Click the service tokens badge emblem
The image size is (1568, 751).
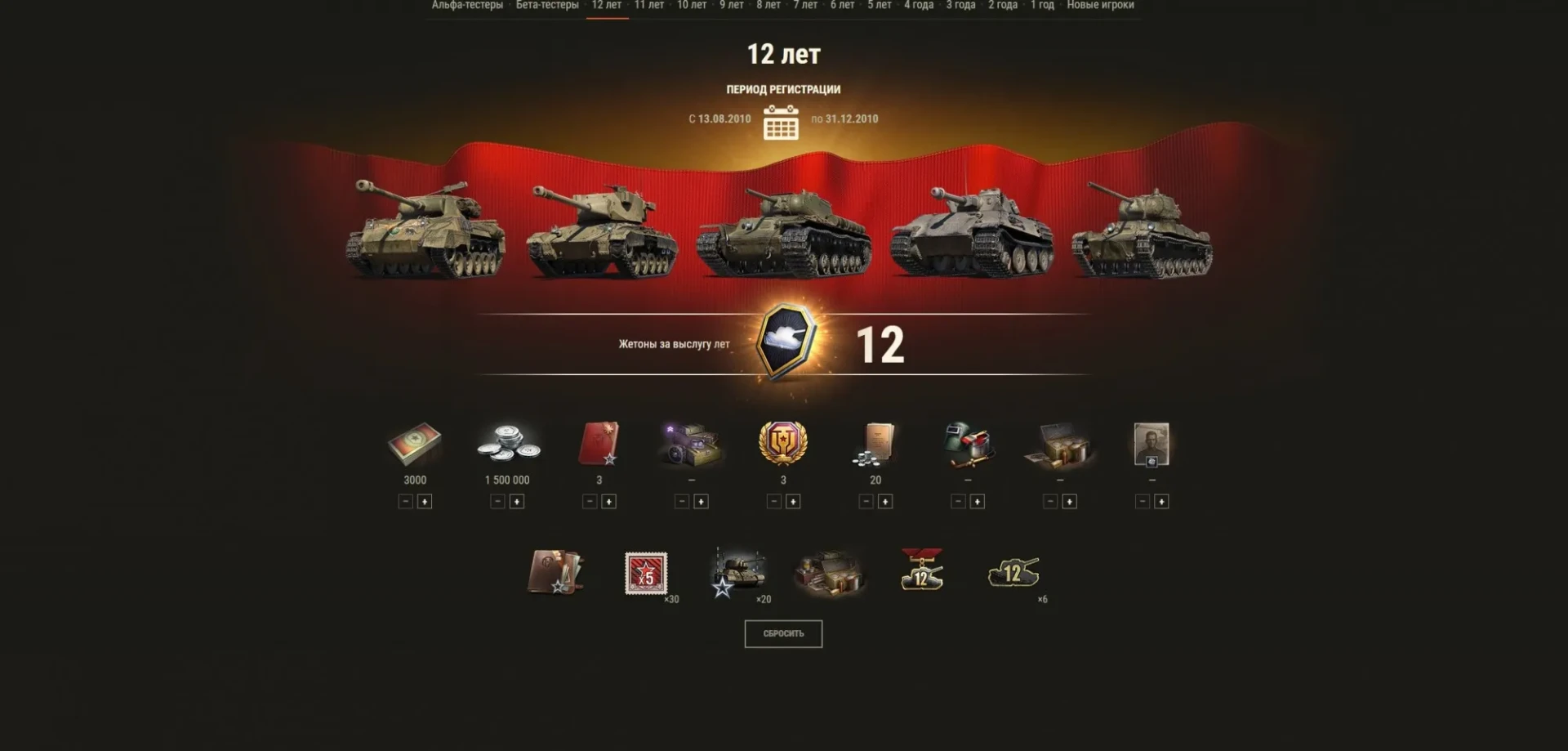785,342
